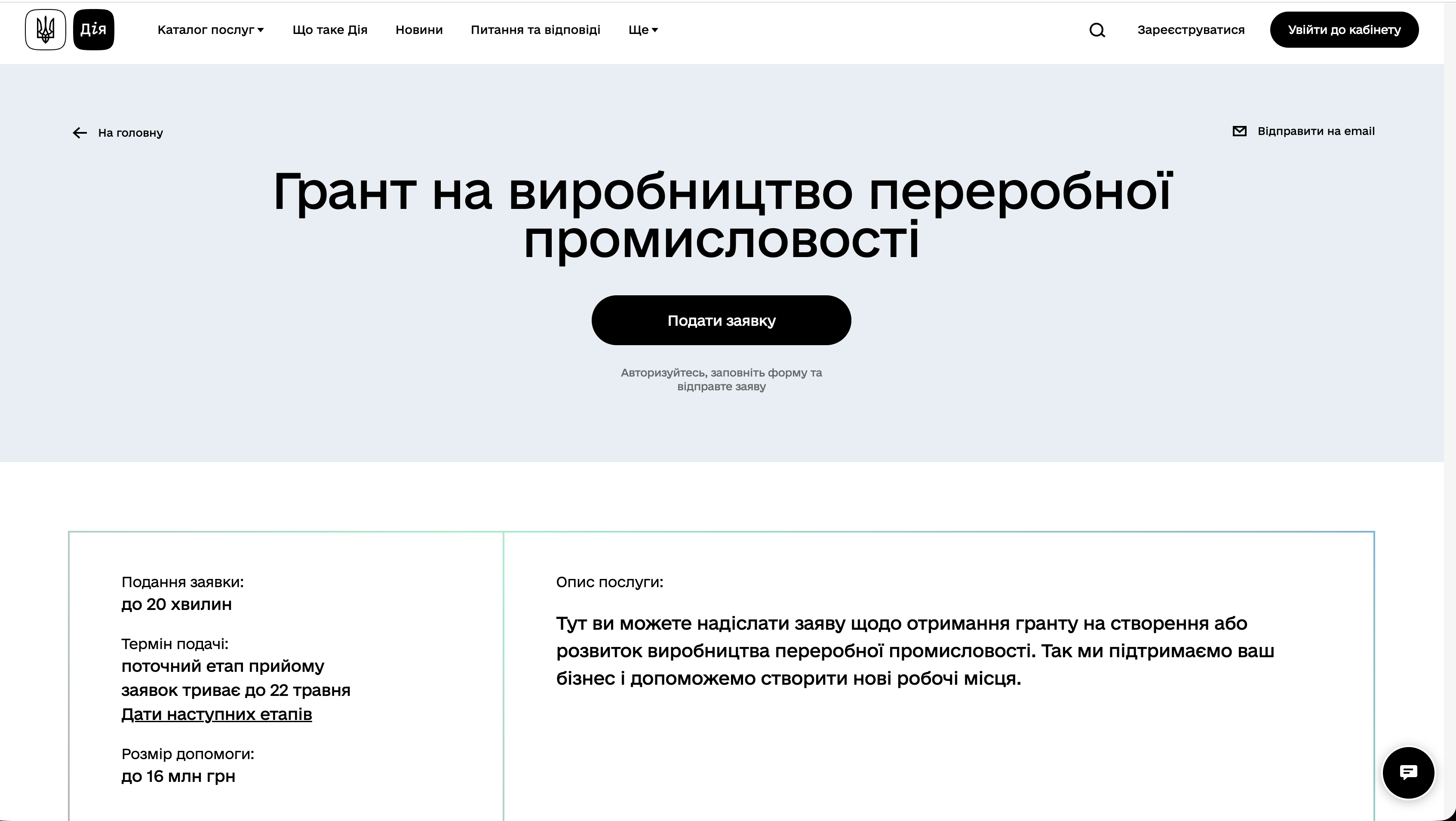Click the text до 20 хвилин
This screenshot has height=821, width=1456.
pyautogui.click(x=176, y=605)
